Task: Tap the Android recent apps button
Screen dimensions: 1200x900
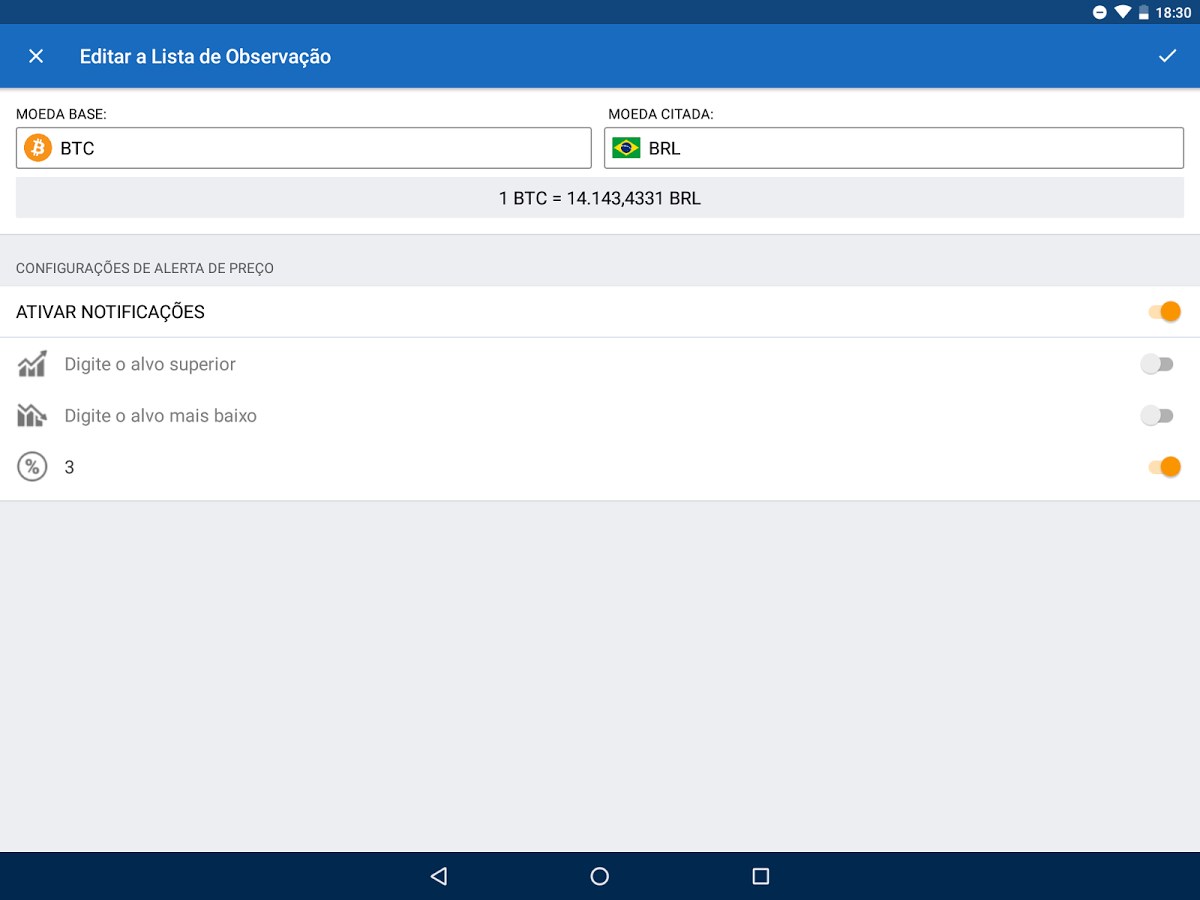Action: [x=761, y=876]
